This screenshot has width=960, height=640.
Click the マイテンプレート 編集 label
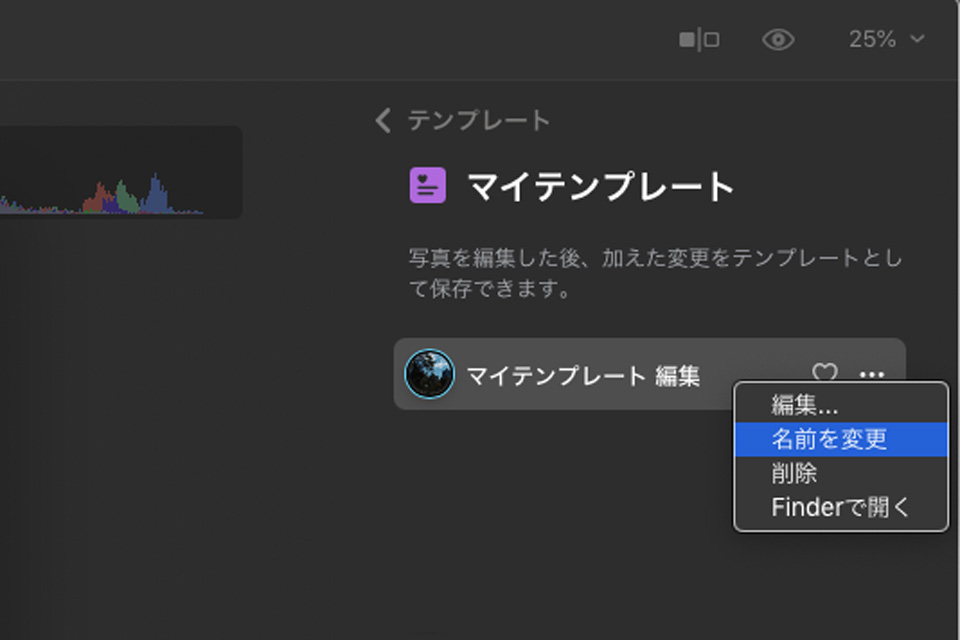coord(583,375)
